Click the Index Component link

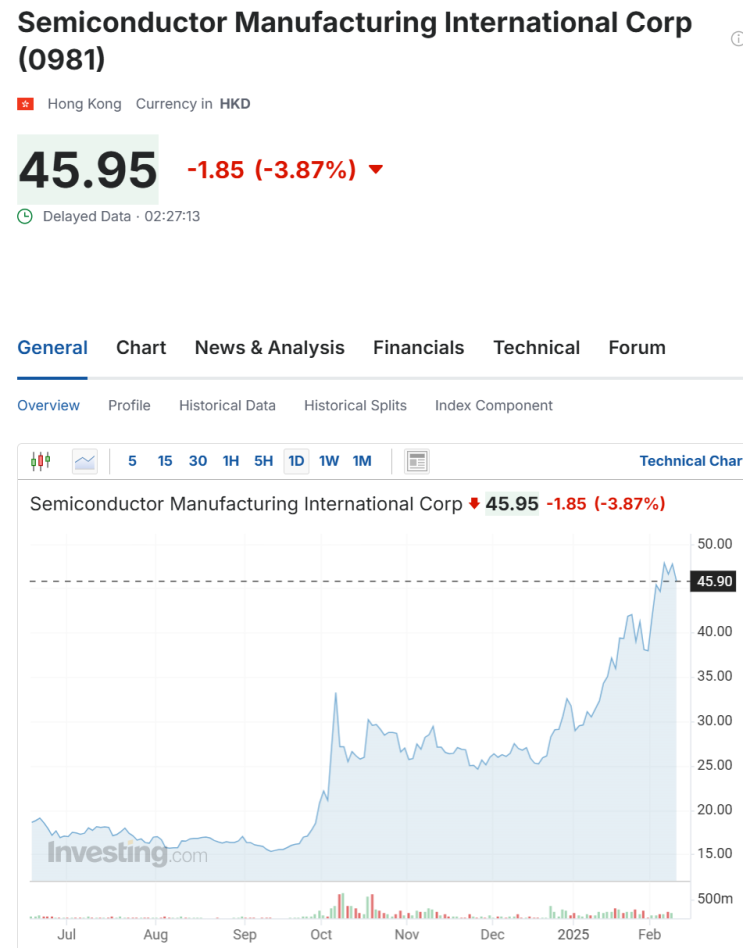pyautogui.click(x=493, y=406)
